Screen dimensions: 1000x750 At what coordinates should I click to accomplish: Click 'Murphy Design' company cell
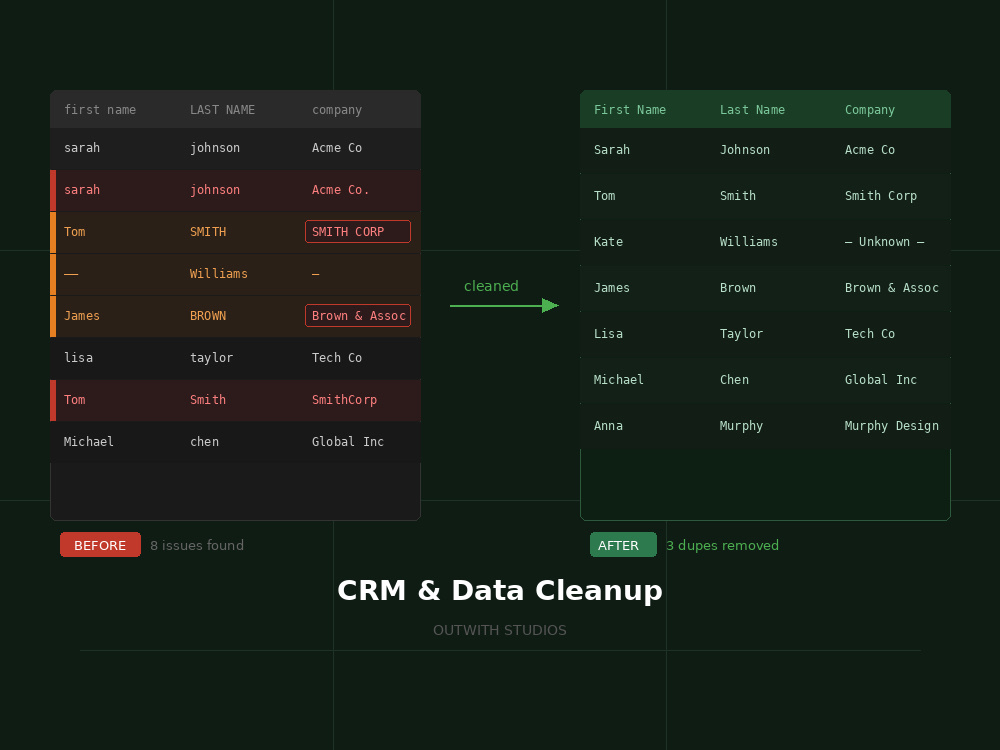click(892, 425)
